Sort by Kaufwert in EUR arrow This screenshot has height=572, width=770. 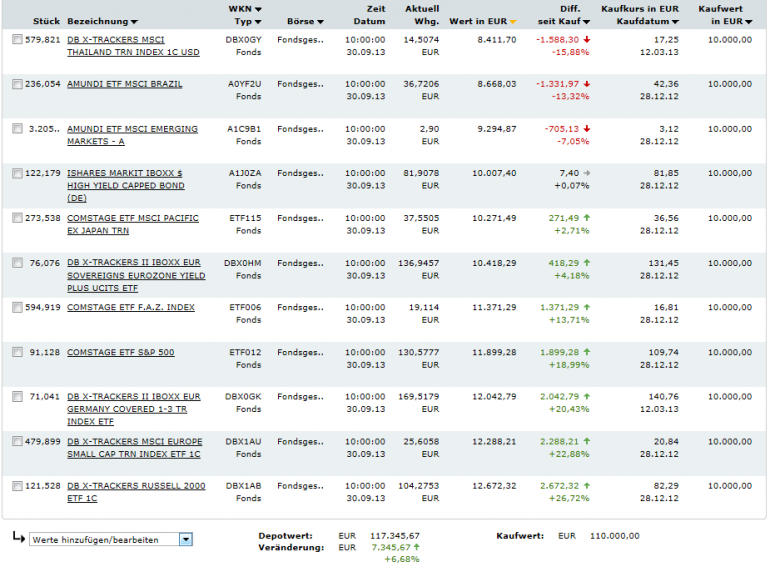[x=749, y=21]
